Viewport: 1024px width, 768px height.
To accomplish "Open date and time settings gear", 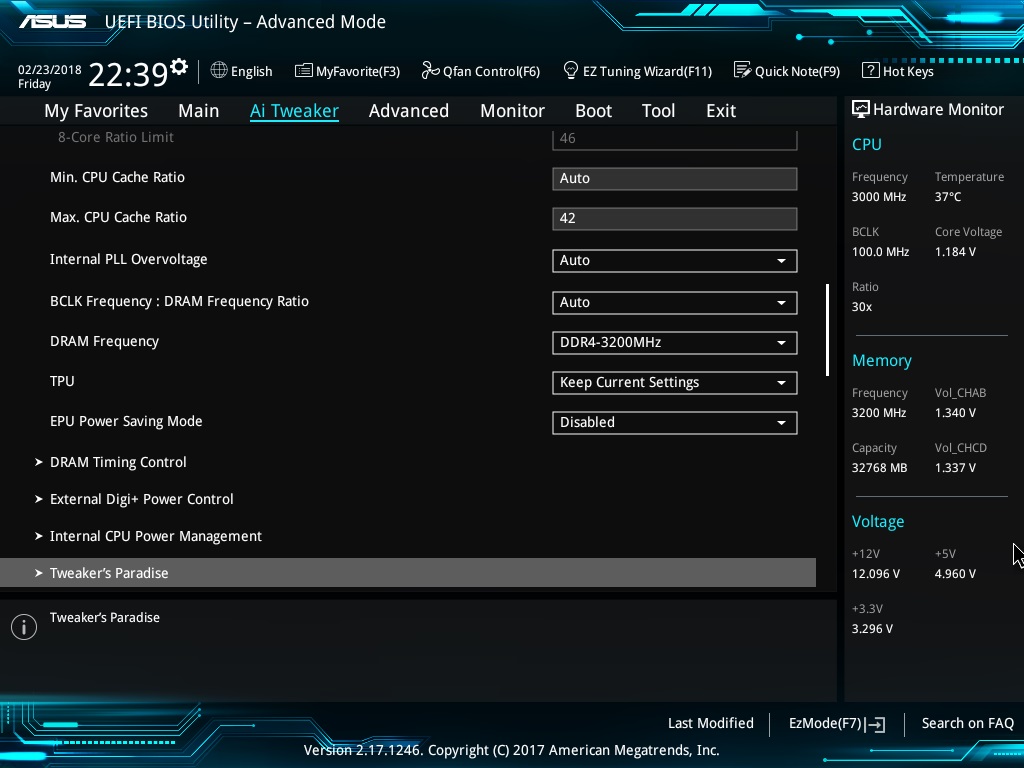I will (179, 67).
